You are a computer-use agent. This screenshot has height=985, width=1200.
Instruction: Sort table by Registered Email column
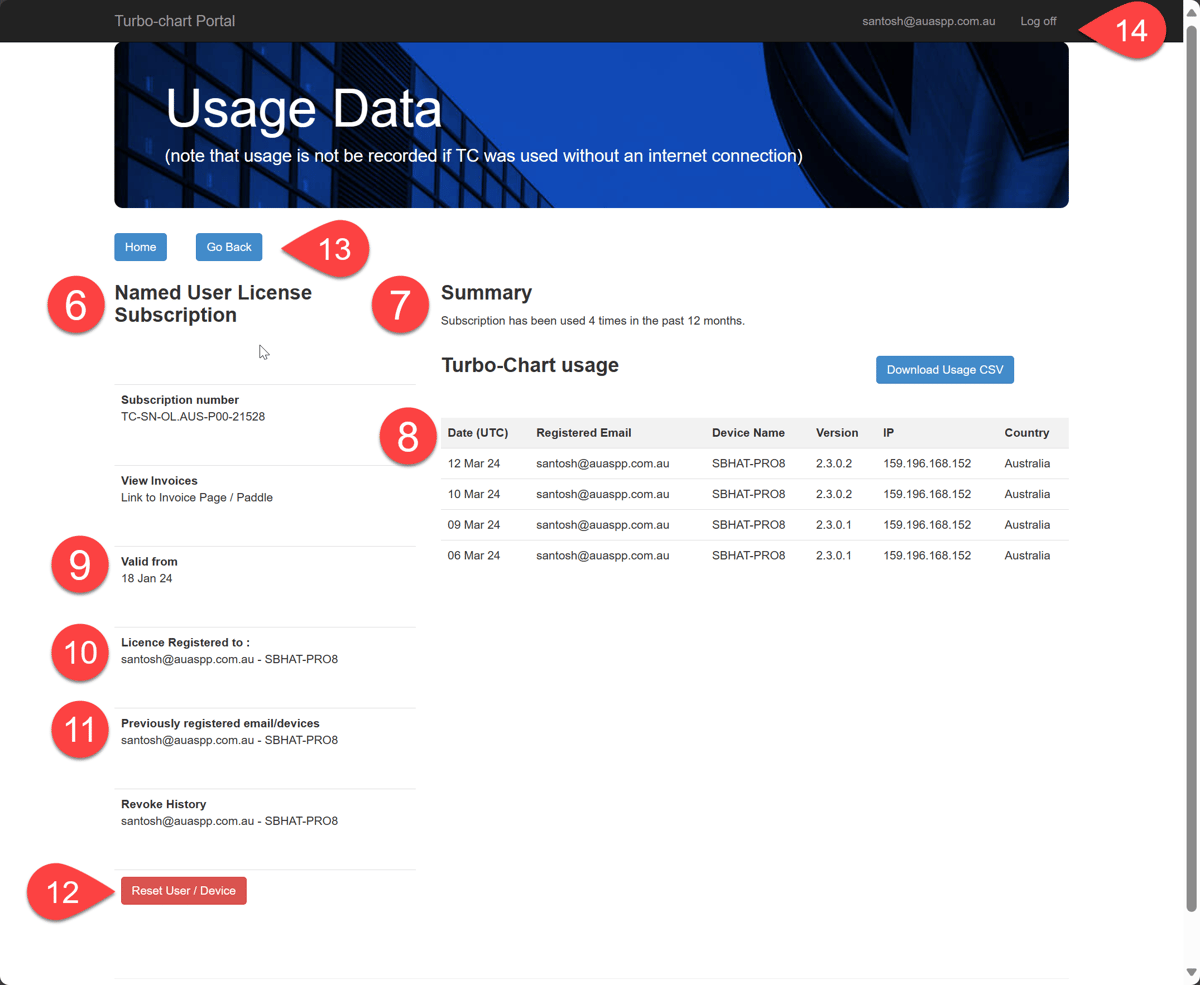583,433
